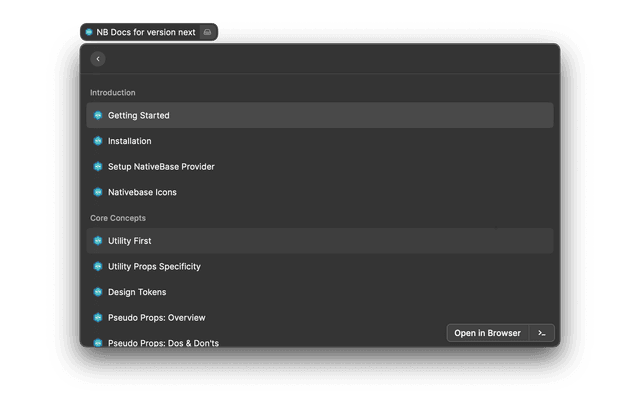The image size is (640, 400).
Task: Open the Installation doc entry
Action: click(130, 141)
